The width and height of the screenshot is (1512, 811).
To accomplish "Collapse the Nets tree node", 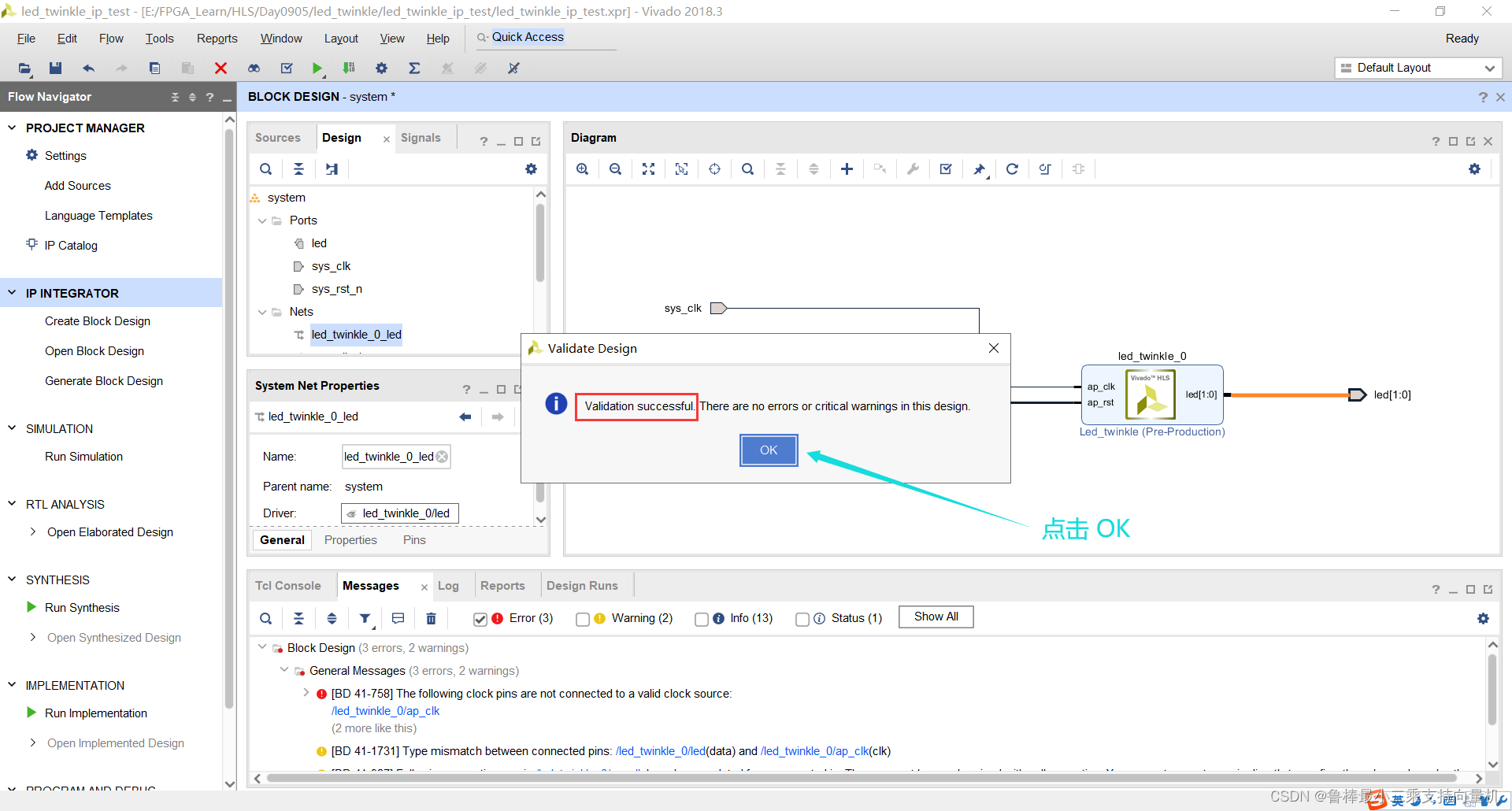I will pos(262,312).
